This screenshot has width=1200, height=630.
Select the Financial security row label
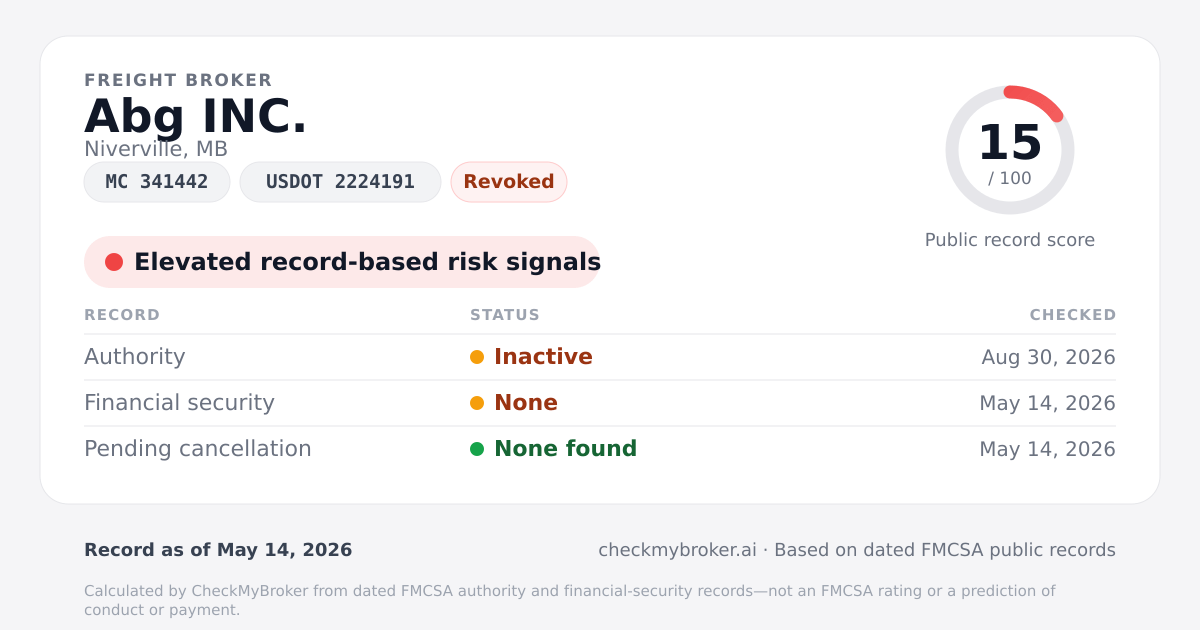(179, 403)
